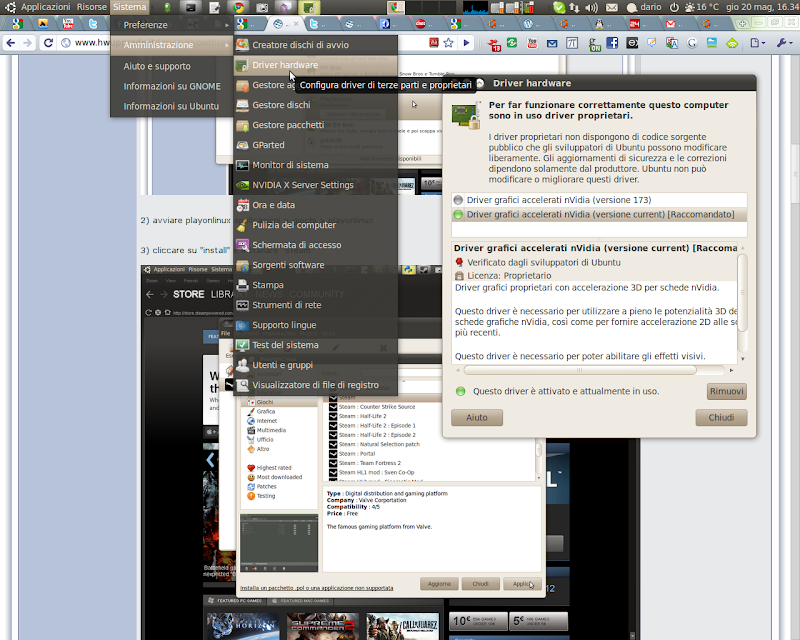
Task: Click the Supreme Commander 2 game thumbnail
Action: click(x=322, y=626)
